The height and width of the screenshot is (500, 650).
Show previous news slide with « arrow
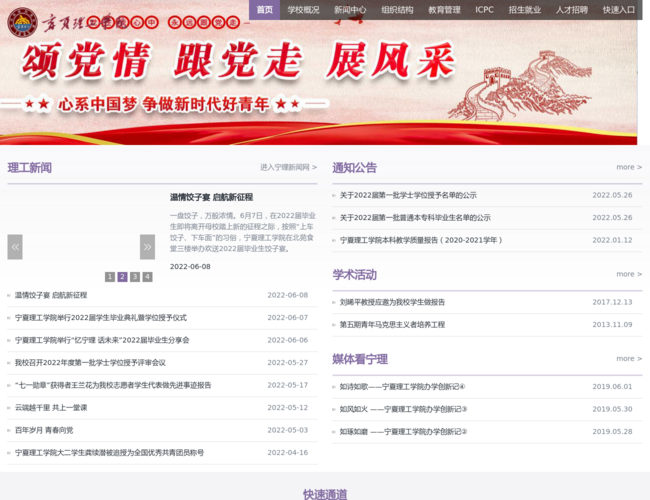point(15,247)
